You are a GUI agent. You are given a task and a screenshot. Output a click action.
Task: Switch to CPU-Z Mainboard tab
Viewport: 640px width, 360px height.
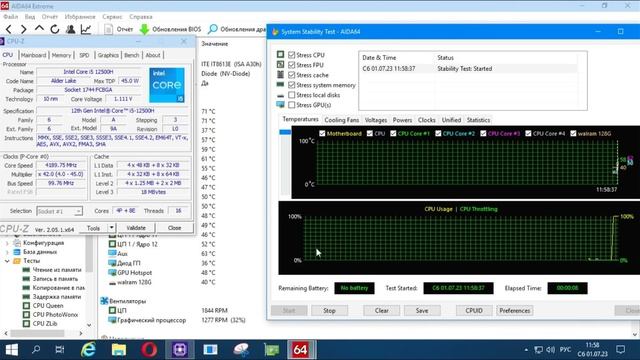click(x=33, y=55)
